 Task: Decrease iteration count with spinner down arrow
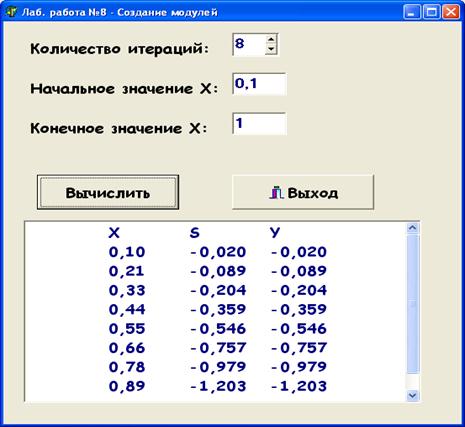pos(271,49)
